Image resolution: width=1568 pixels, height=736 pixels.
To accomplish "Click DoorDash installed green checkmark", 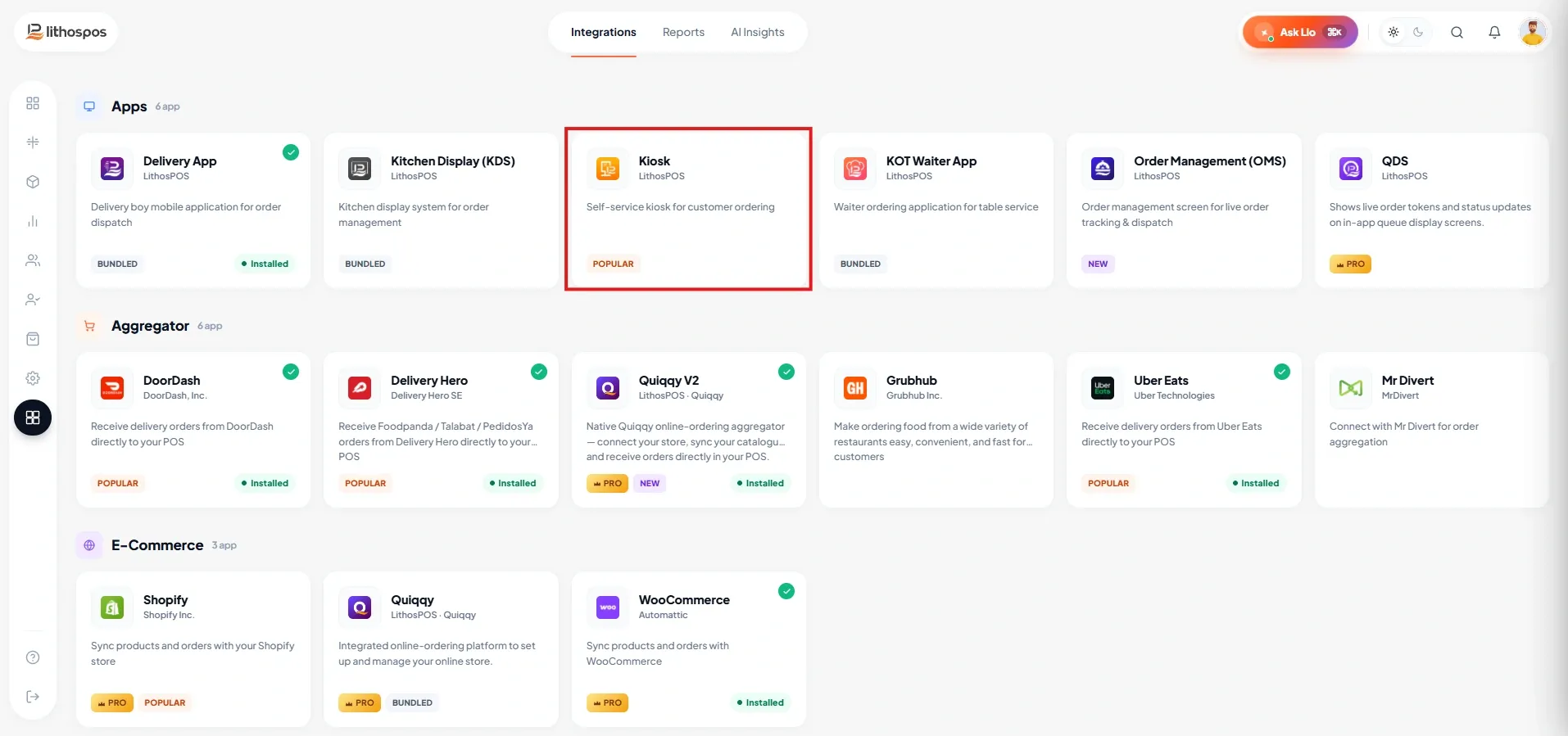I will coord(291,372).
